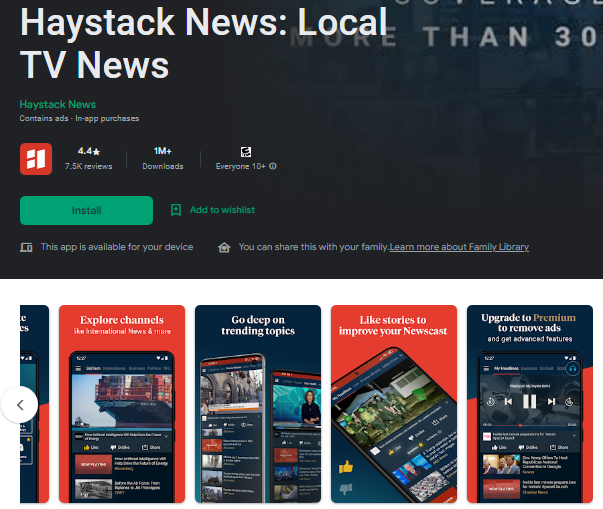Click the red Haystack app icon
The height and width of the screenshot is (509, 603).
click(x=36, y=159)
